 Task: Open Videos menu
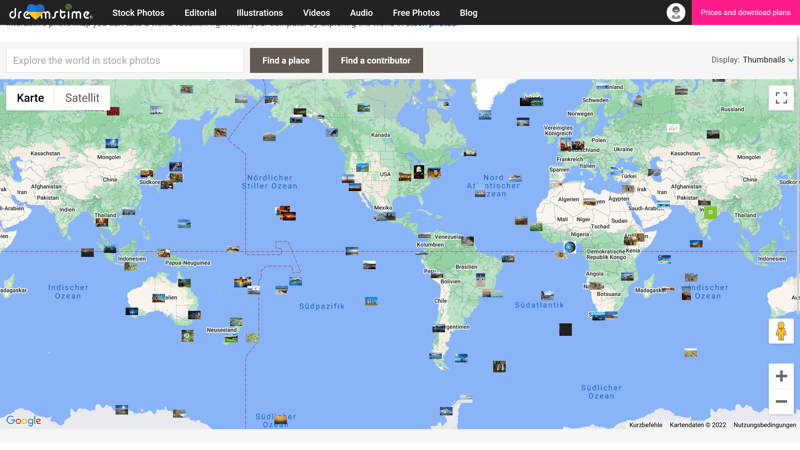coord(316,13)
